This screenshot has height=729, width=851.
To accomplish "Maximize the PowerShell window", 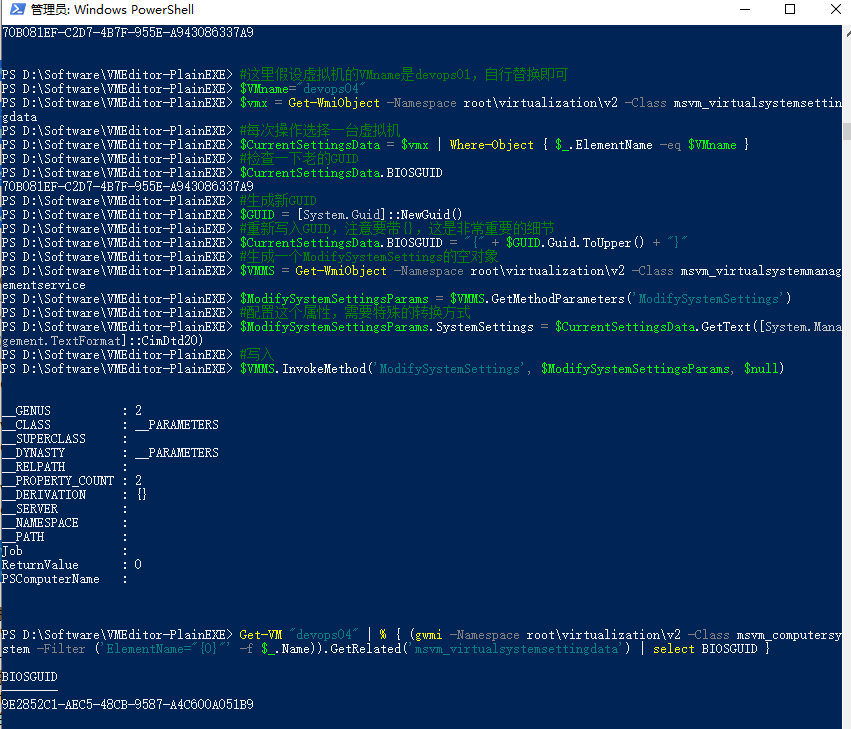I will tap(790, 10).
